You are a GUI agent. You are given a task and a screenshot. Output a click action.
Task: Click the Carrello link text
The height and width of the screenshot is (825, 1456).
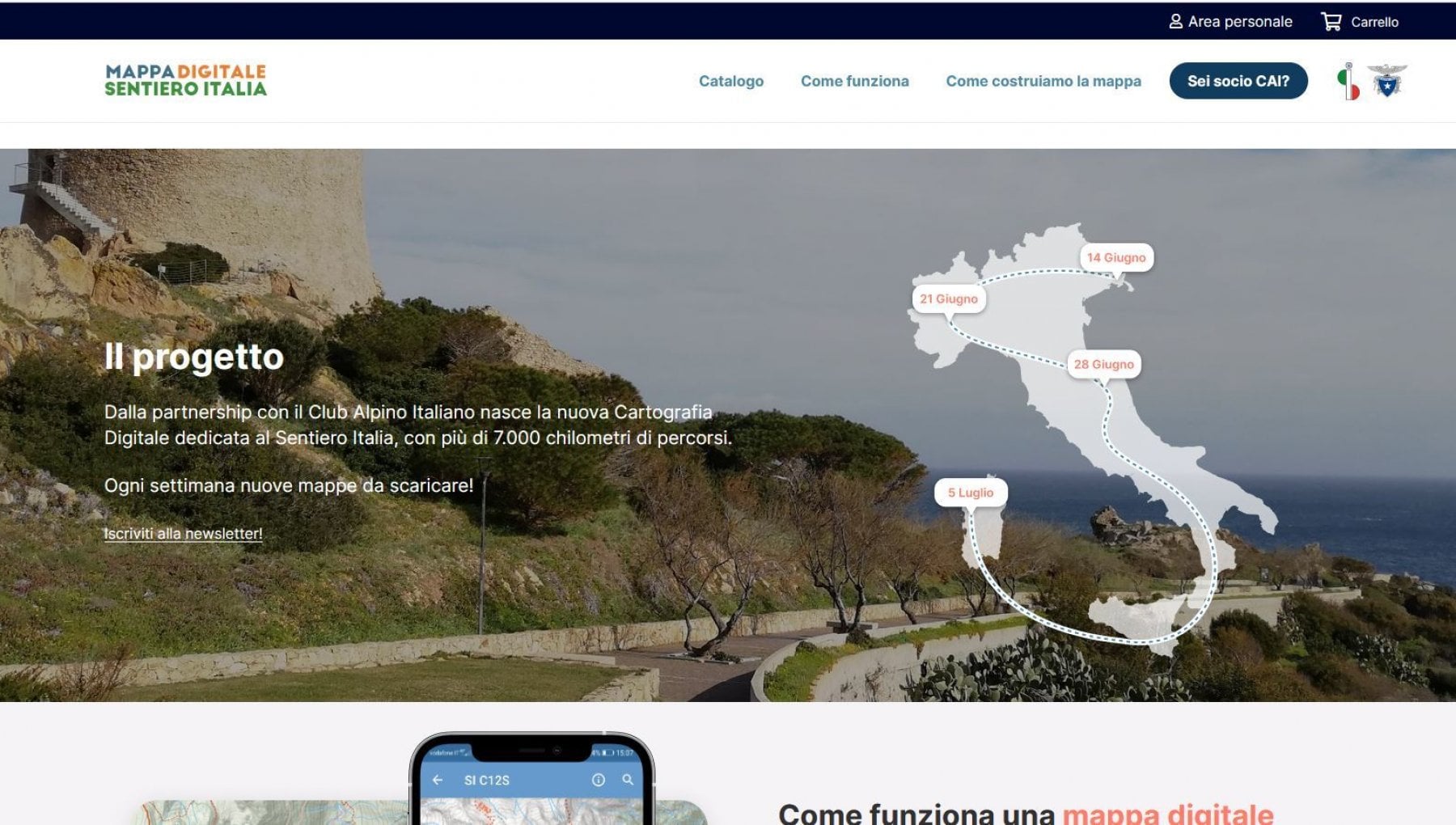(1374, 22)
